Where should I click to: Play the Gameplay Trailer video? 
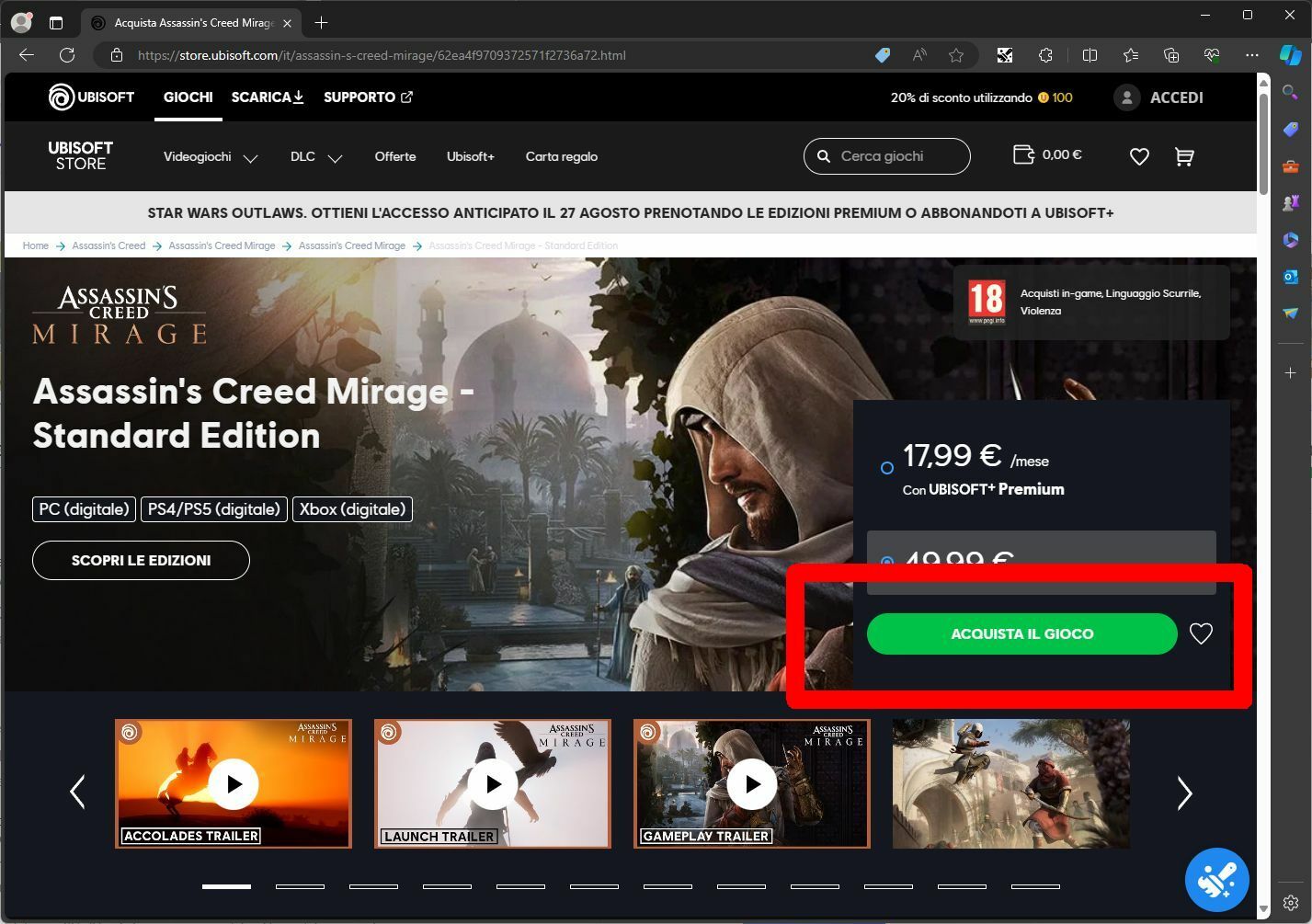coord(752,783)
